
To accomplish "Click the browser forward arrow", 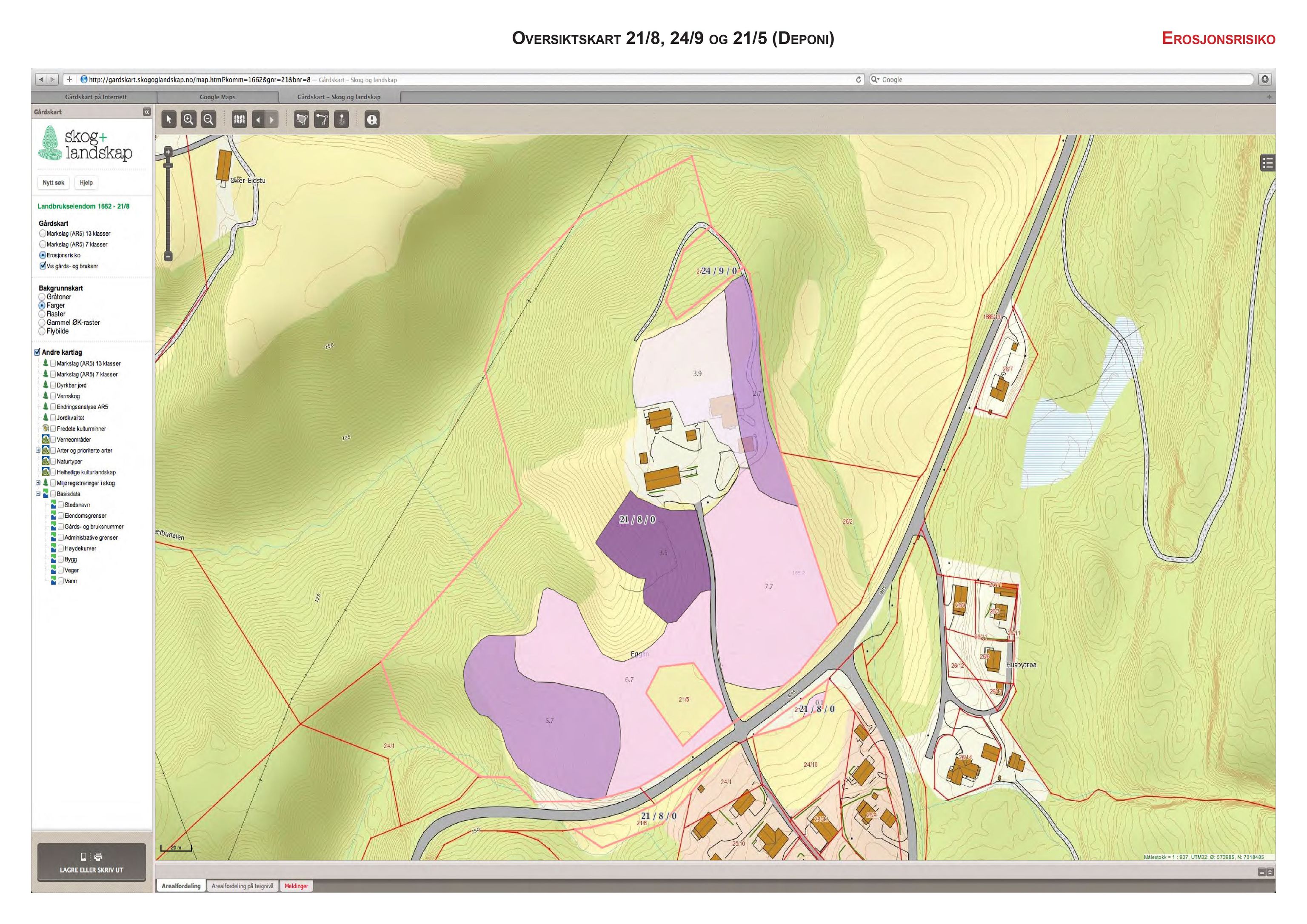I will (52, 79).
